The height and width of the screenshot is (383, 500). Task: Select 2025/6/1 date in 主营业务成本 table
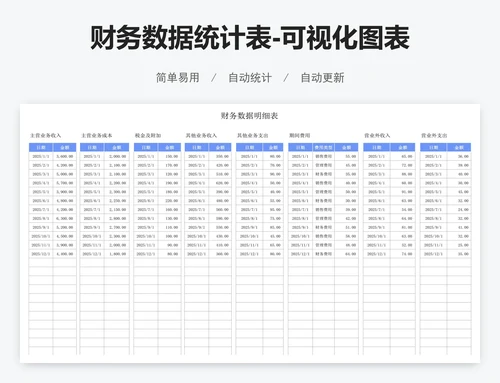click(x=92, y=201)
